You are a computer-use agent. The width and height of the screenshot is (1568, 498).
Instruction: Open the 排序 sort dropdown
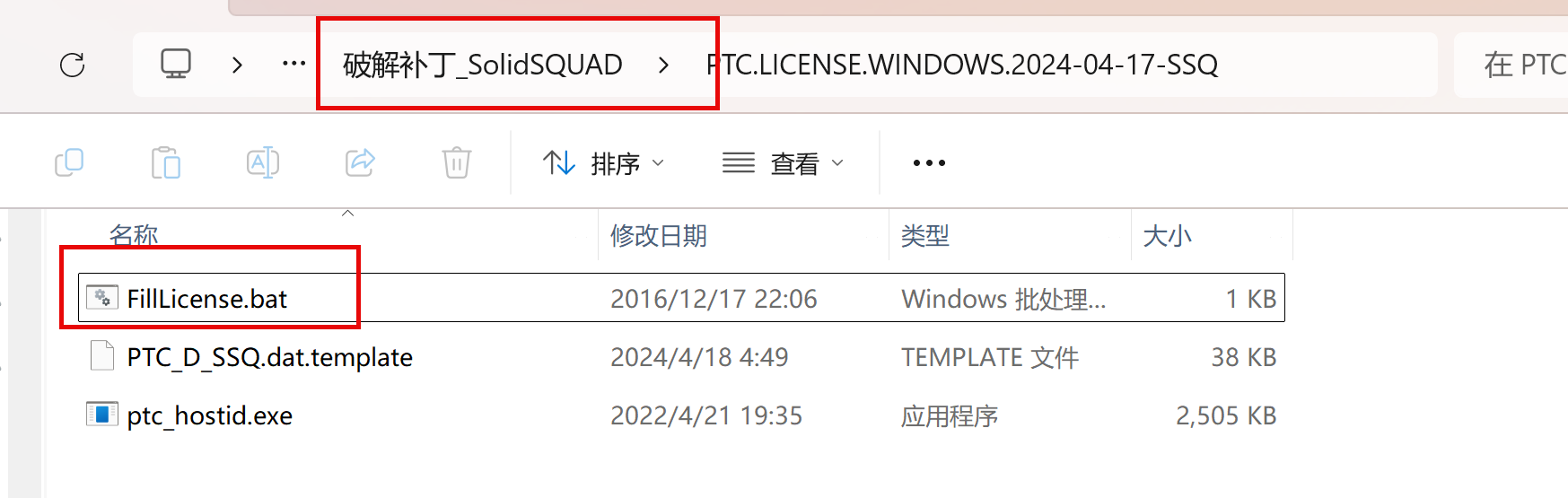[603, 163]
